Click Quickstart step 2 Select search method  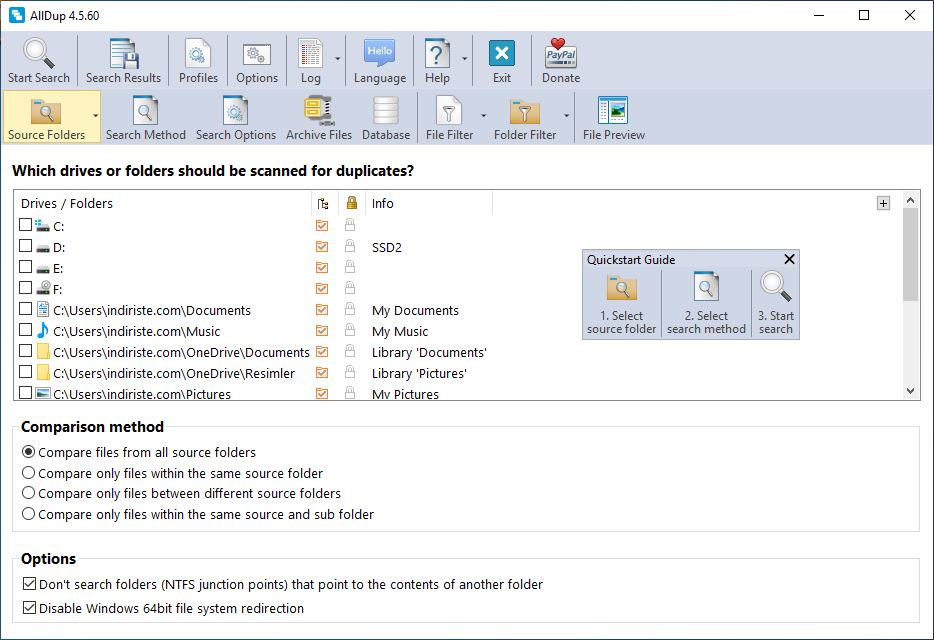(x=706, y=304)
